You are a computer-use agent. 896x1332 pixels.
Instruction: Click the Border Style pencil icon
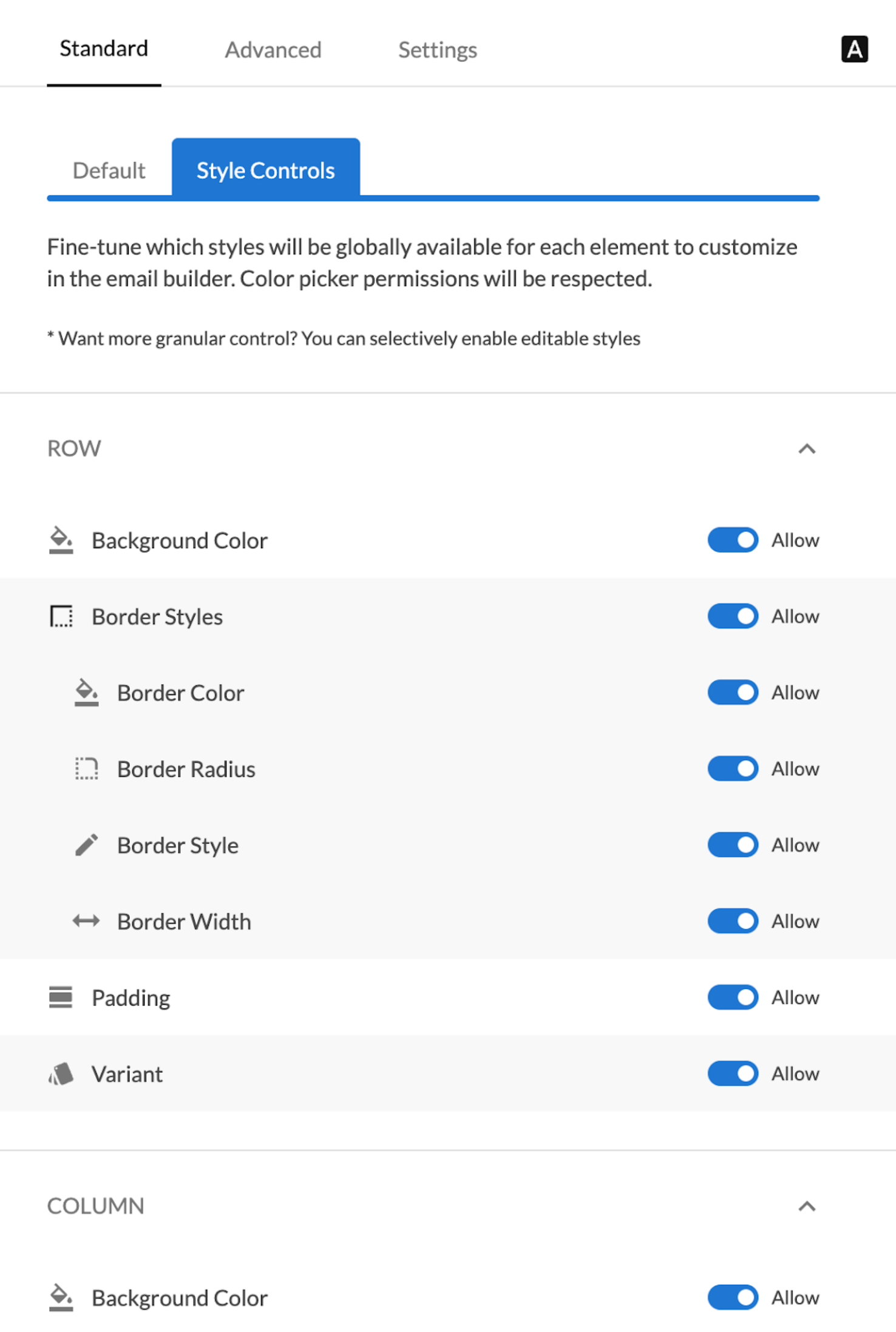86,844
